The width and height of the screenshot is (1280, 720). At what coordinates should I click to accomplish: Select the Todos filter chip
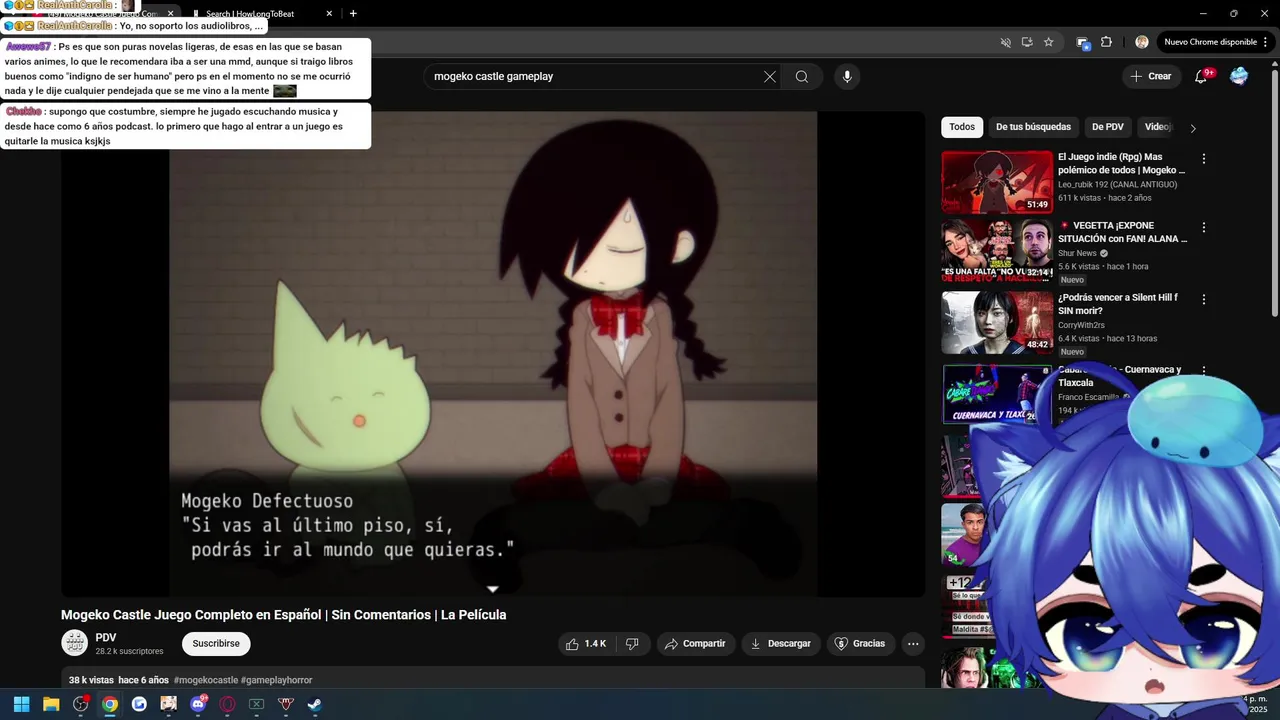[962, 127]
